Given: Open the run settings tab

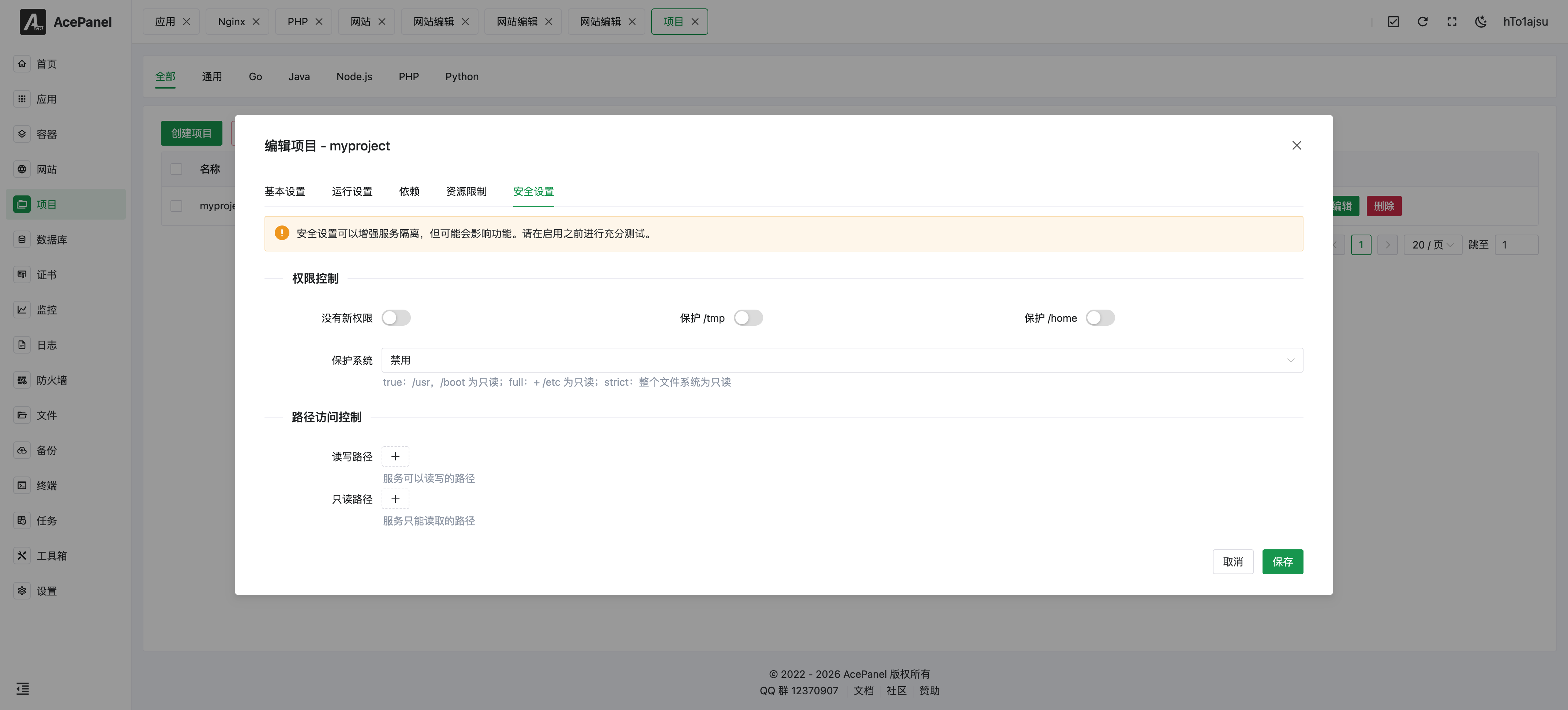Looking at the screenshot, I should [x=352, y=191].
